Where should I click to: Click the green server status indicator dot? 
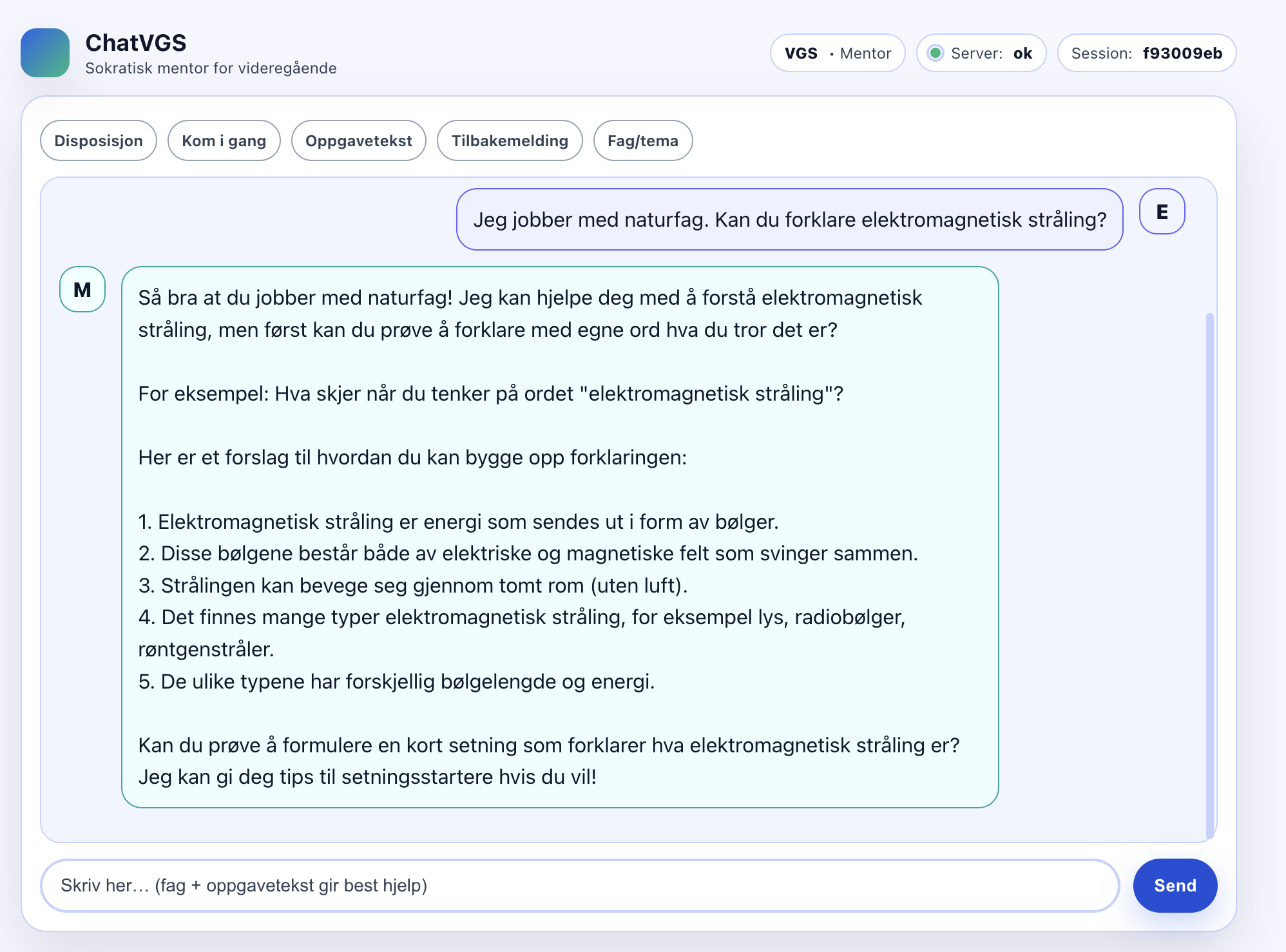(x=936, y=53)
